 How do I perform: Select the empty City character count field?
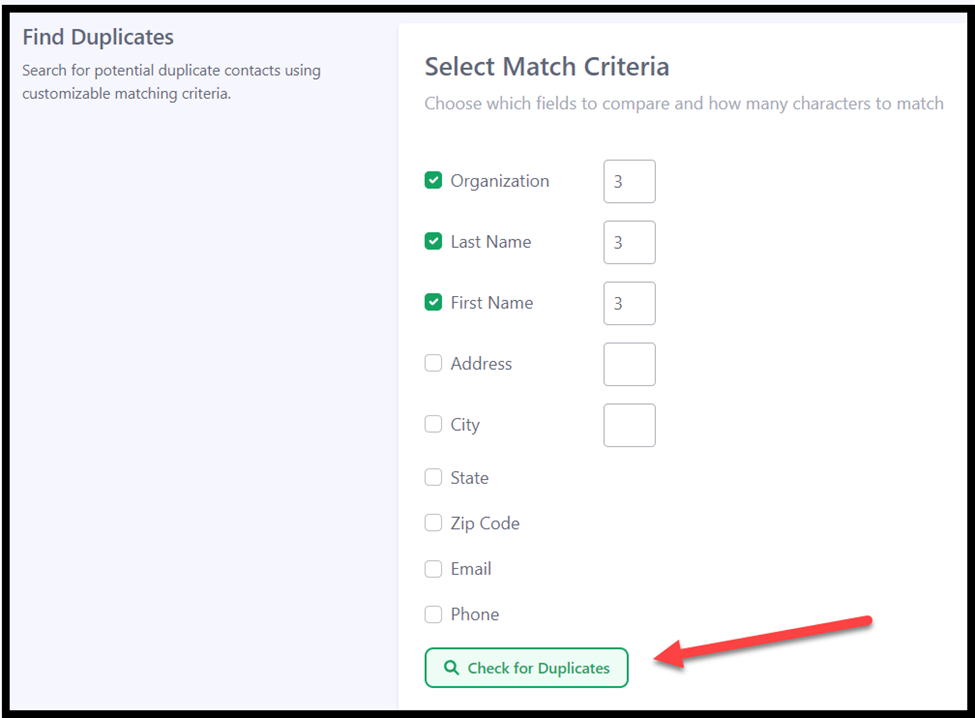(x=629, y=425)
